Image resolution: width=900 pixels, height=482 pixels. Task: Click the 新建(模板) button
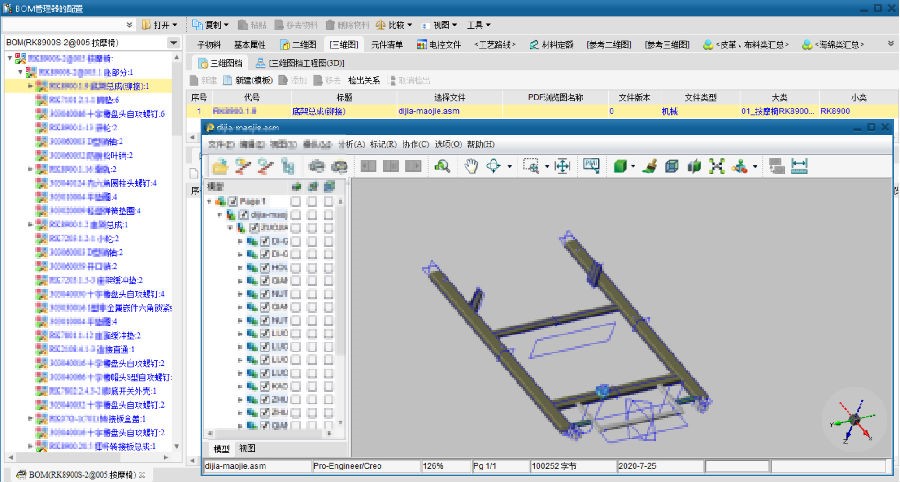coord(247,79)
